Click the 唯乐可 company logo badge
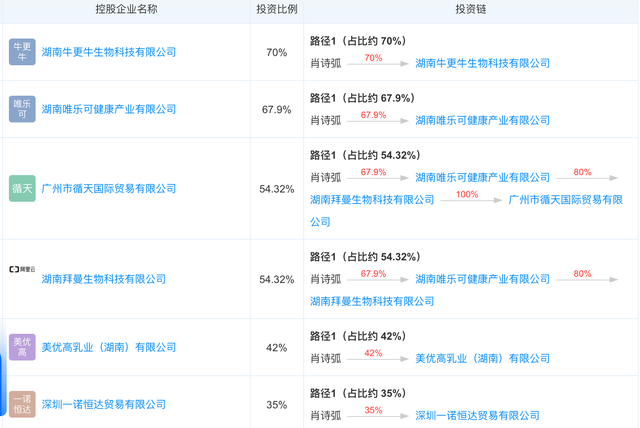640x428 pixels. click(22, 109)
